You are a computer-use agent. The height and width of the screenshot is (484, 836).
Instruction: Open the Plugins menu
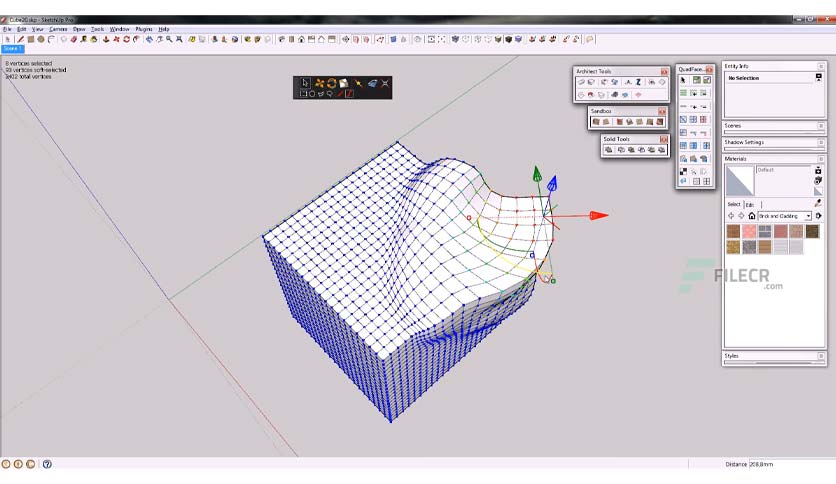click(143, 29)
